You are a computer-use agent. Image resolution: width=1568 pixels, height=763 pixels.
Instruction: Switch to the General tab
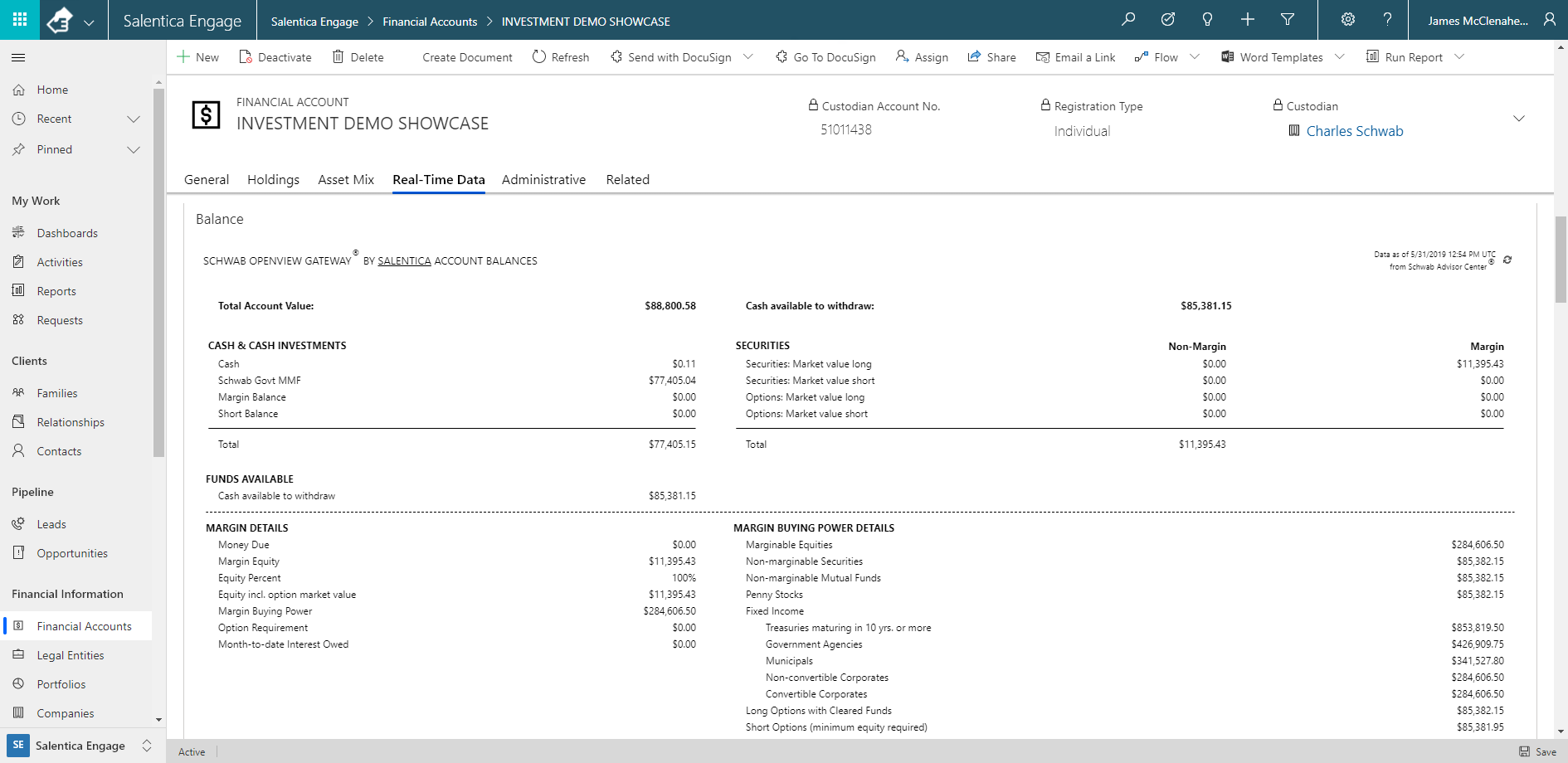point(207,180)
